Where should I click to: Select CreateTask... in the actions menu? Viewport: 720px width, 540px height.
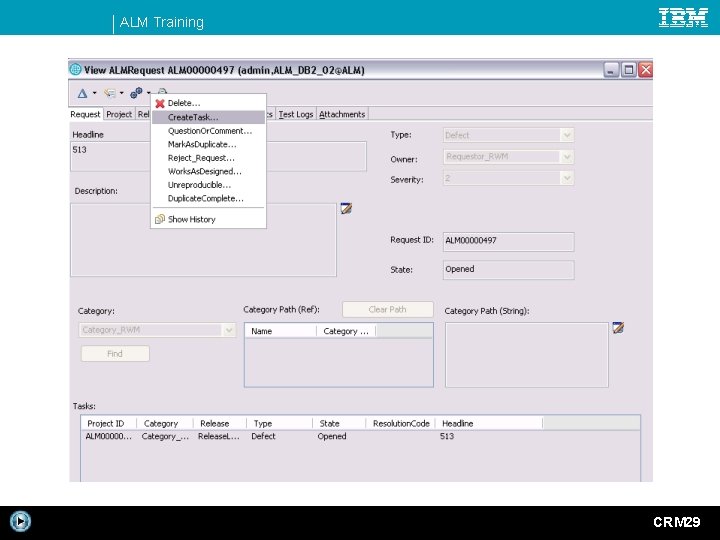[208, 117]
